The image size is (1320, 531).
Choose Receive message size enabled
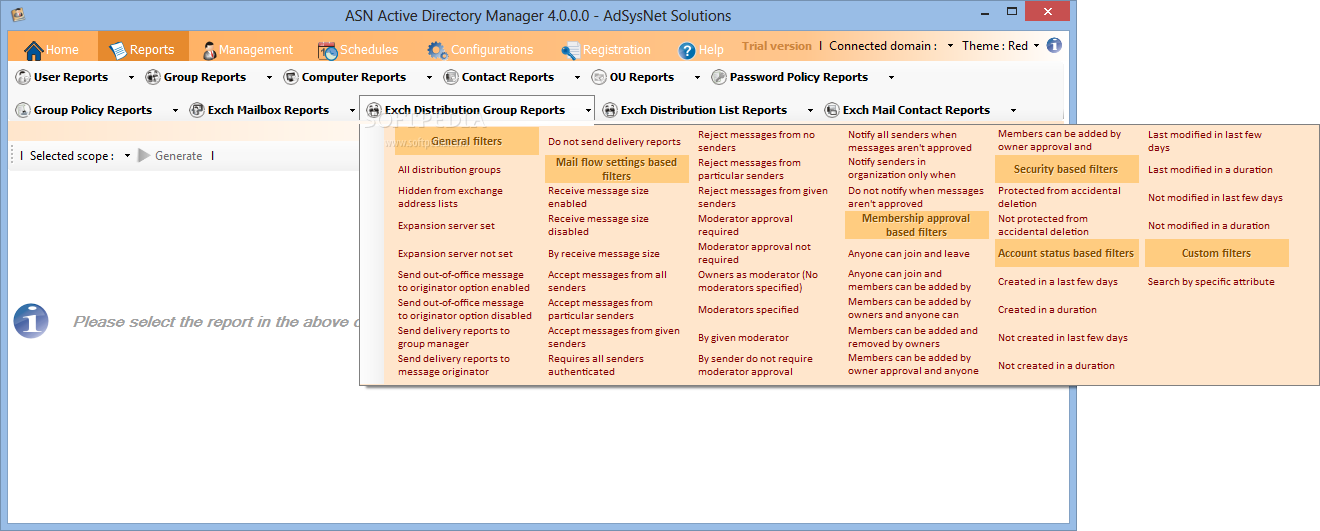click(598, 197)
